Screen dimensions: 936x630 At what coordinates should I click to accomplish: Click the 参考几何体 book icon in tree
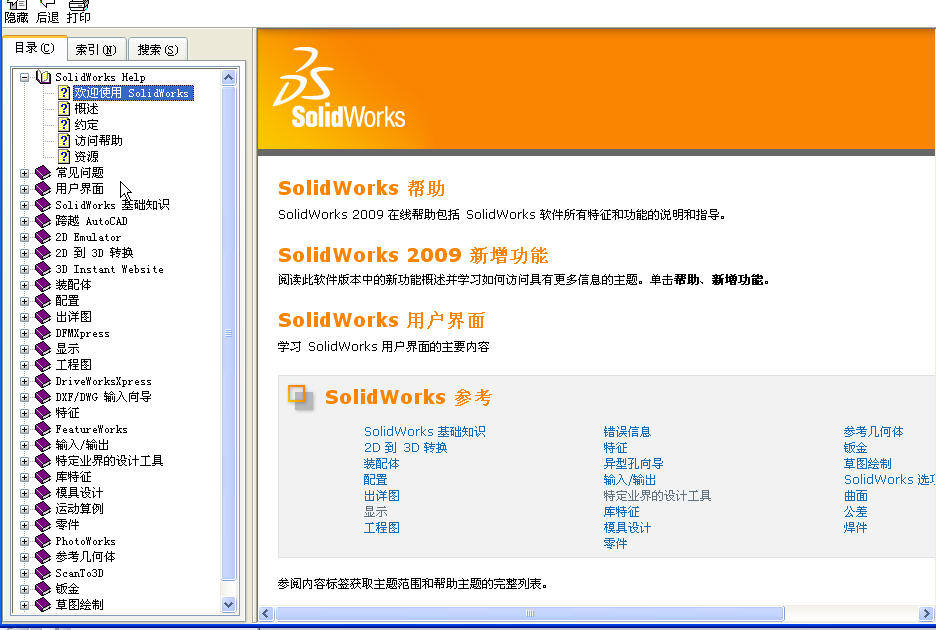43,557
